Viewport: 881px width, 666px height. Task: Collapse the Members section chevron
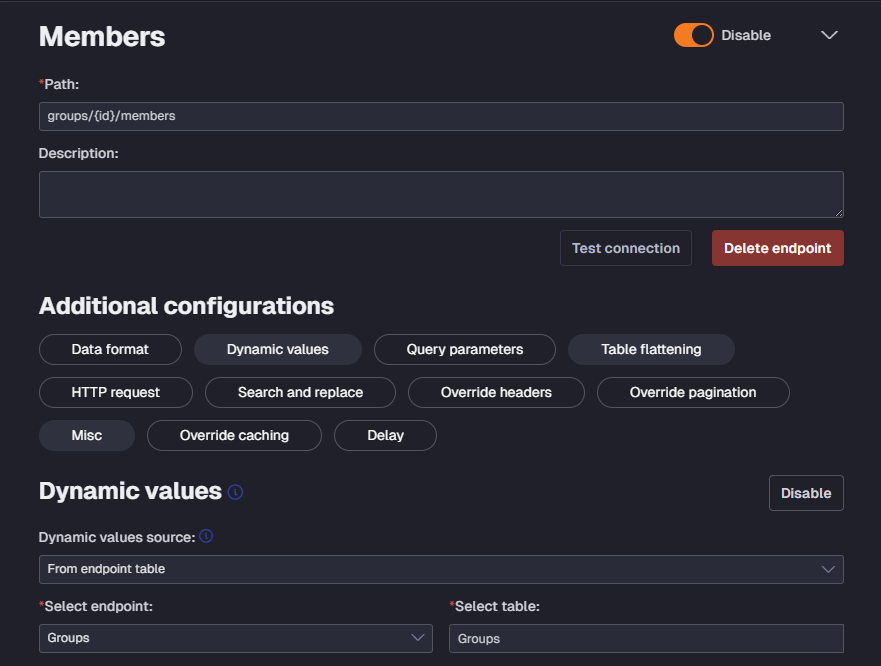coord(829,35)
